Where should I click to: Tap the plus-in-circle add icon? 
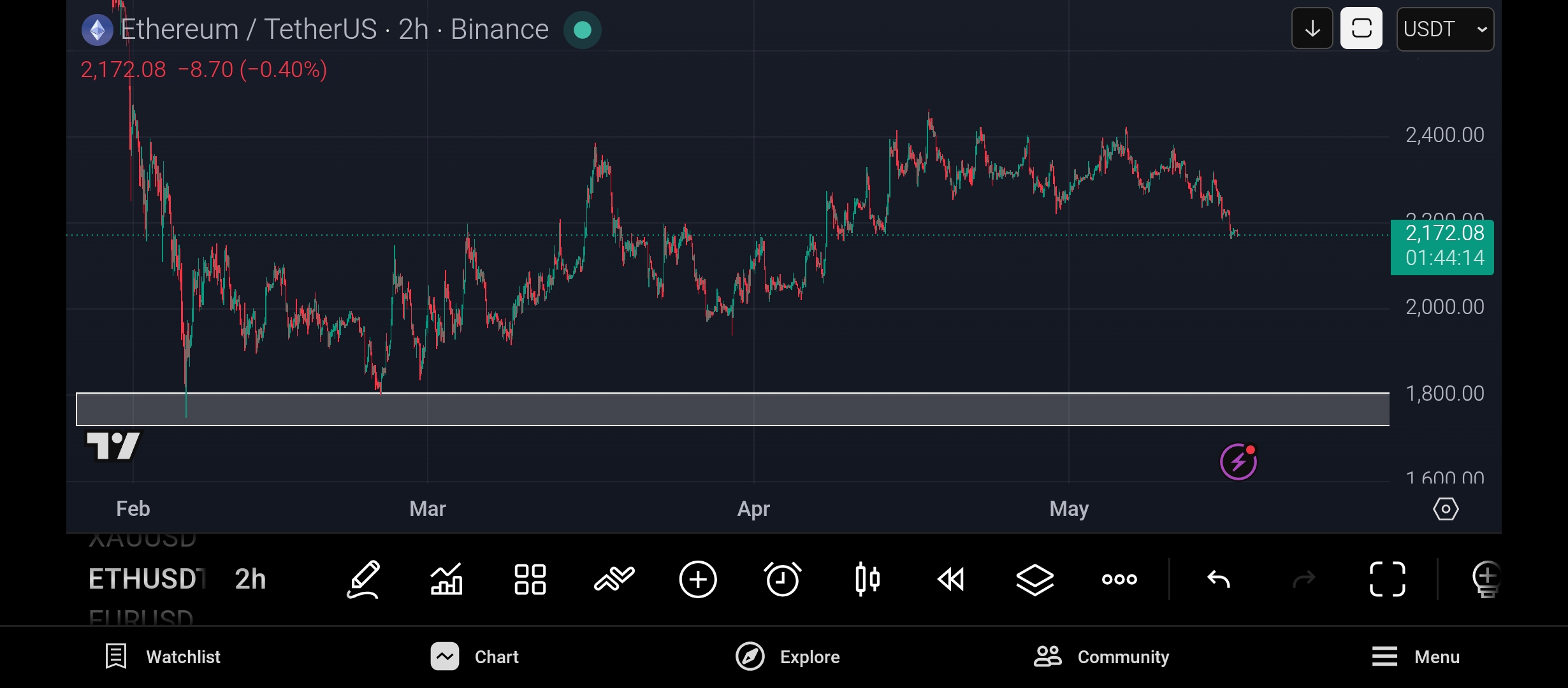click(698, 579)
